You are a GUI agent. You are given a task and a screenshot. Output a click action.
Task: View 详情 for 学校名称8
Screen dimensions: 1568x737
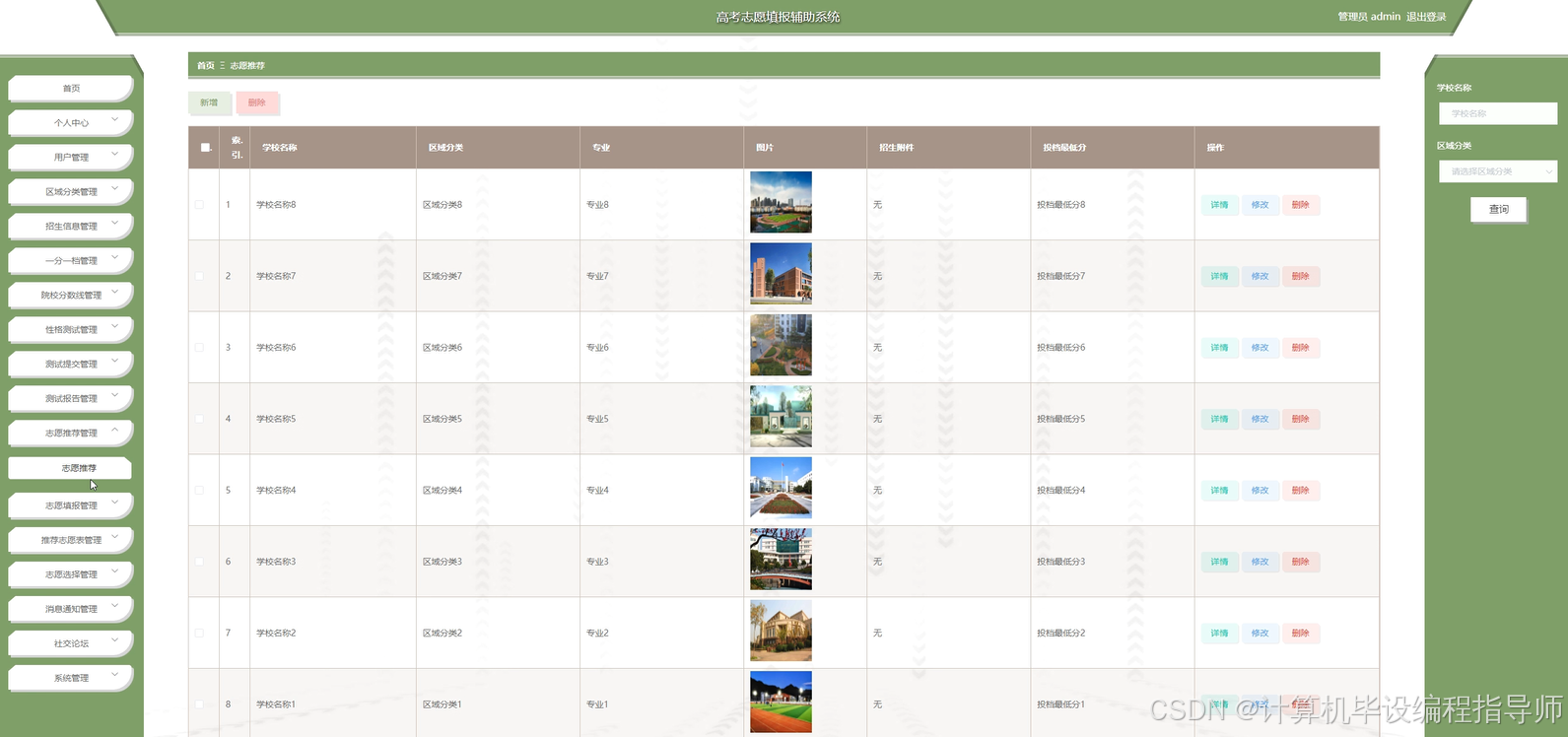click(1219, 205)
